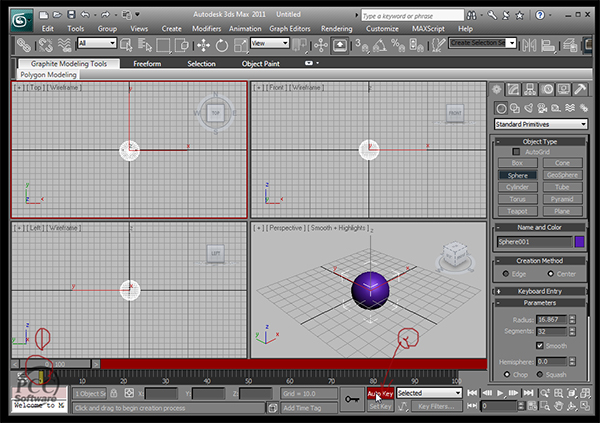Click the GeoSphere primitive button
The image size is (600, 423).
(562, 175)
